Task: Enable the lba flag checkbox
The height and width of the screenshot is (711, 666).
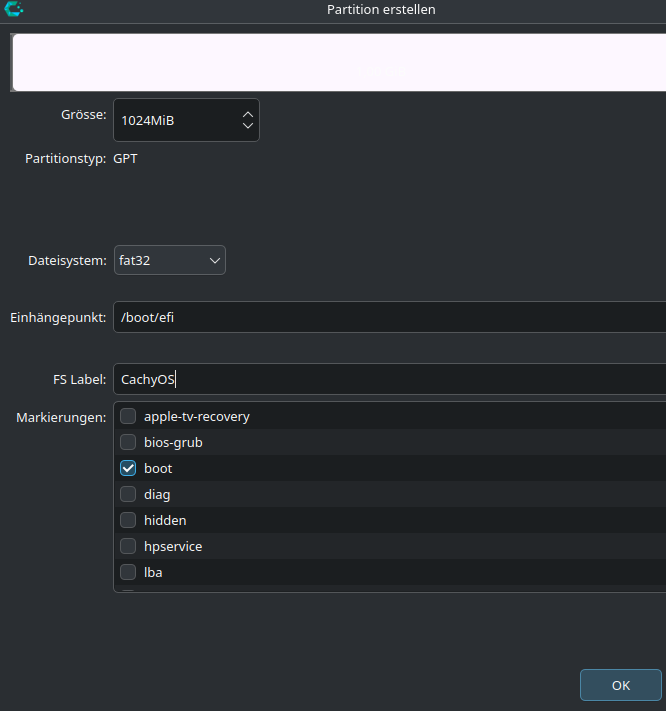Action: click(128, 572)
